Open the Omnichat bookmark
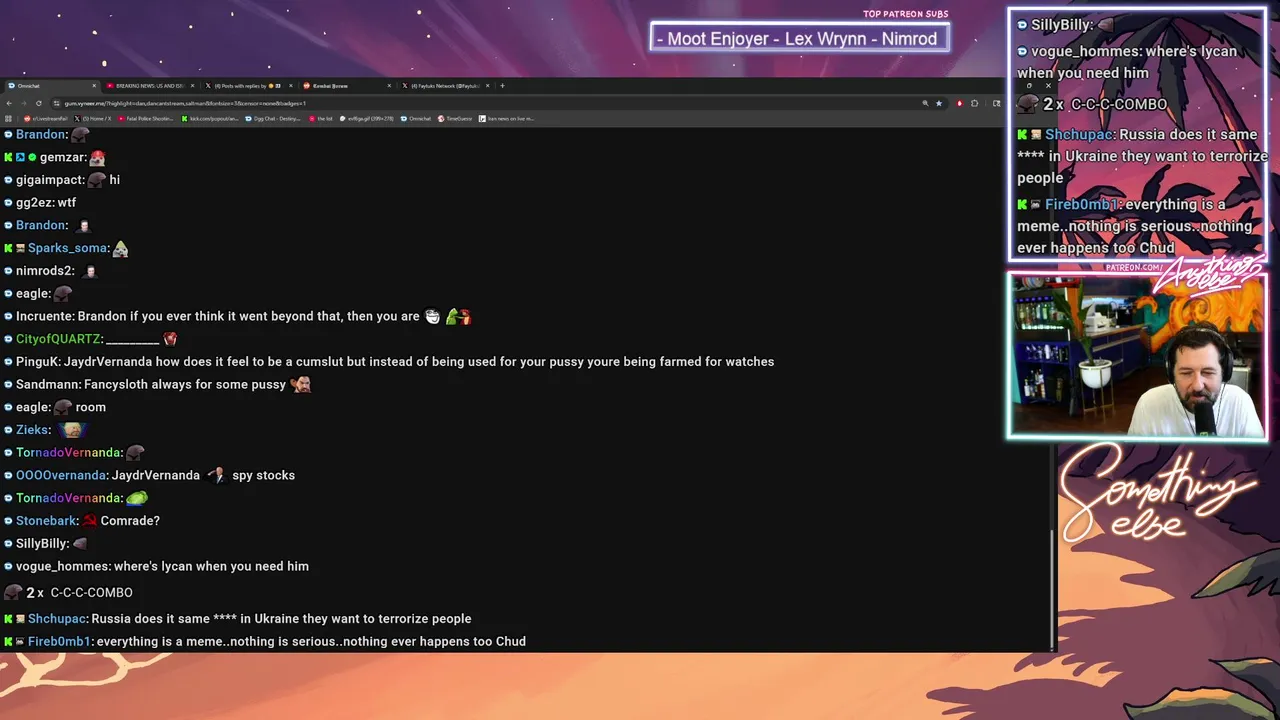The width and height of the screenshot is (1280, 720). [416, 119]
